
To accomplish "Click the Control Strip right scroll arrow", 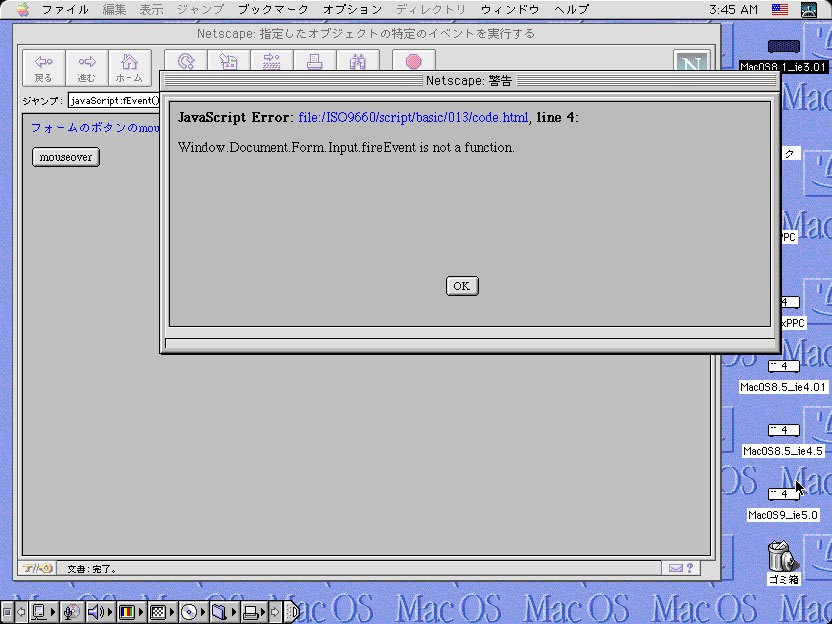I will pyautogui.click(x=275, y=612).
